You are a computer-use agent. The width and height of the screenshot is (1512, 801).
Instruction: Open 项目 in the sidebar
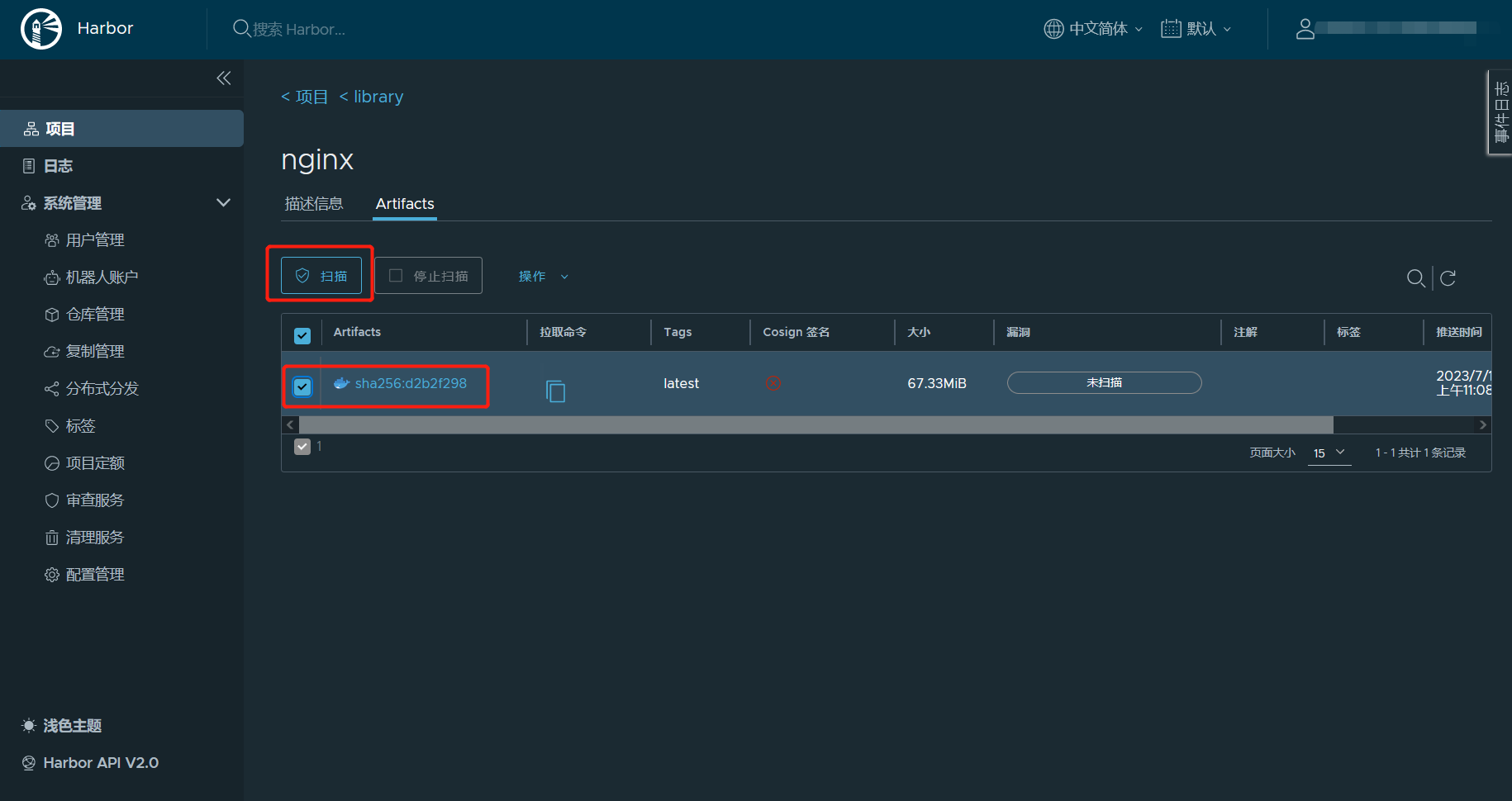pyautogui.click(x=121, y=129)
